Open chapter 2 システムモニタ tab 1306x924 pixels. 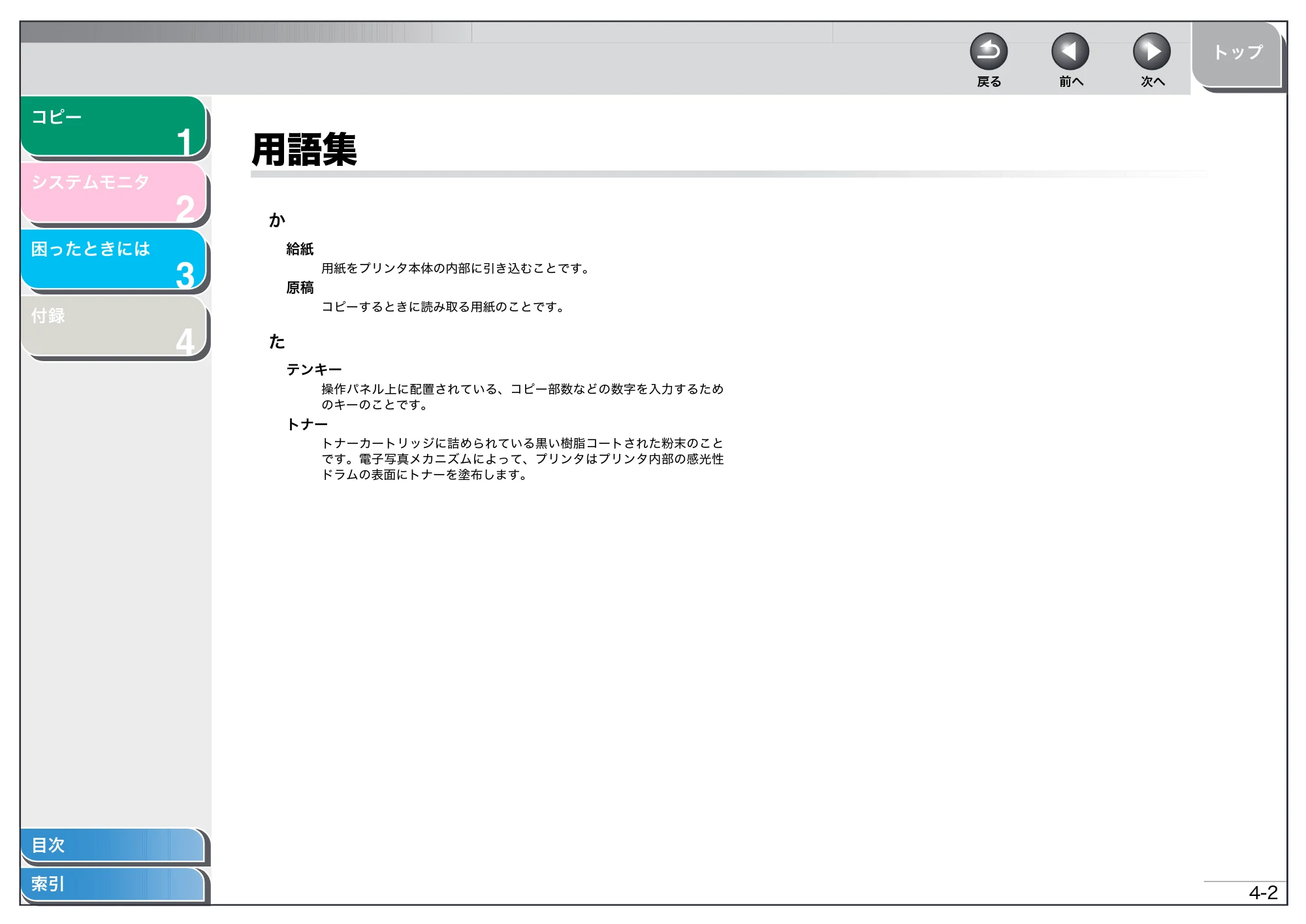tap(114, 193)
